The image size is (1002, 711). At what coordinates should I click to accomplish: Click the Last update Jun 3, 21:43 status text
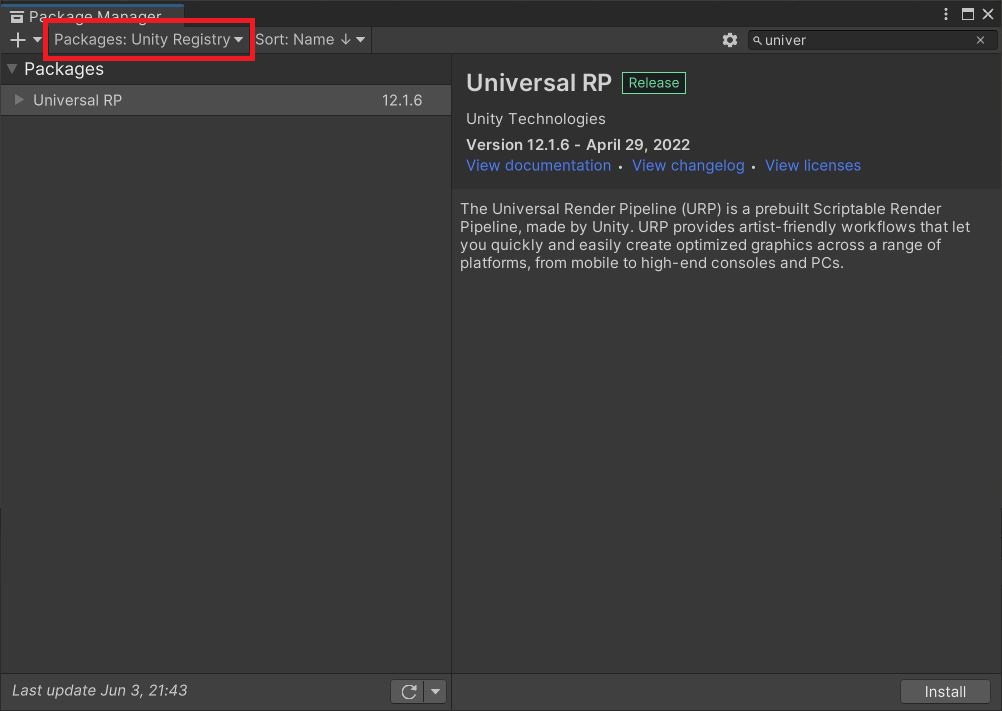(100, 691)
